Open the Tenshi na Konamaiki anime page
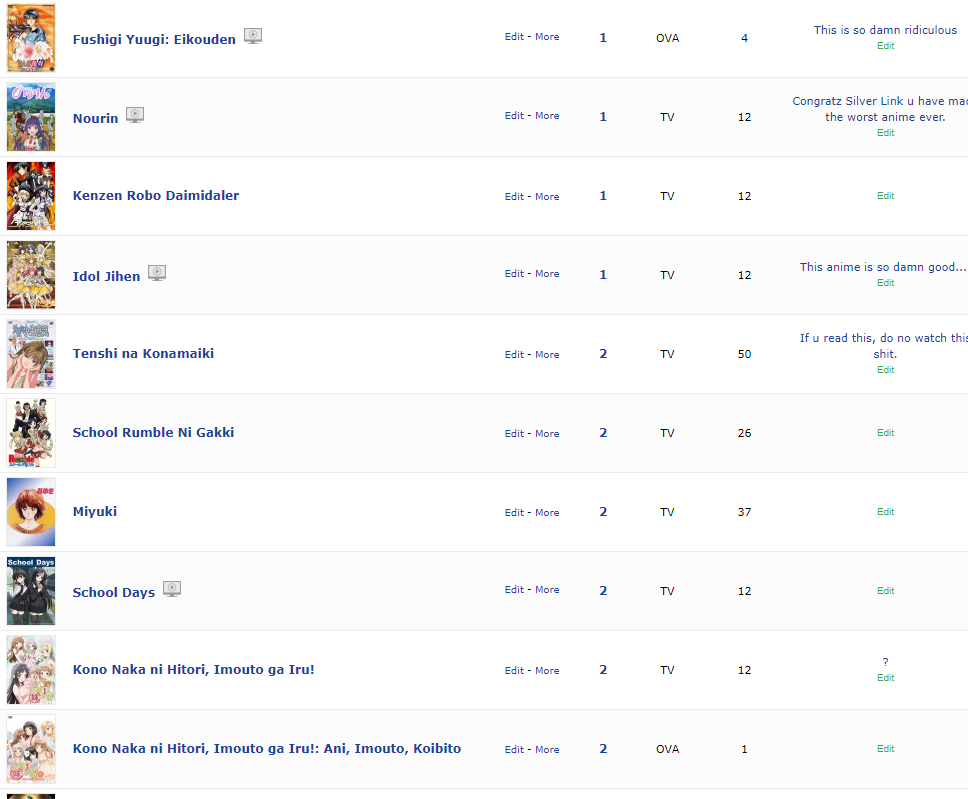The width and height of the screenshot is (968, 799). (x=143, y=354)
